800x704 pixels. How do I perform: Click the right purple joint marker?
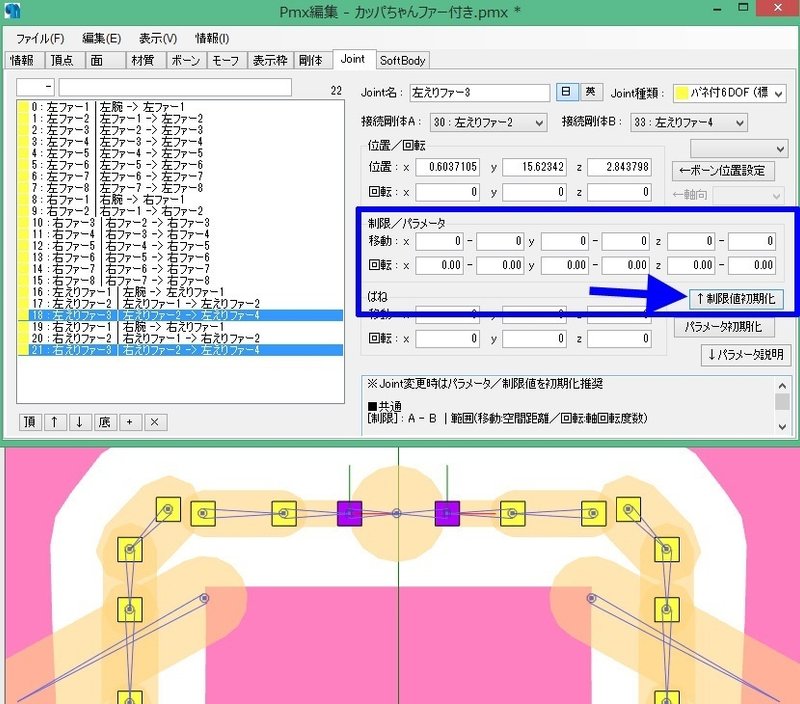tap(447, 513)
